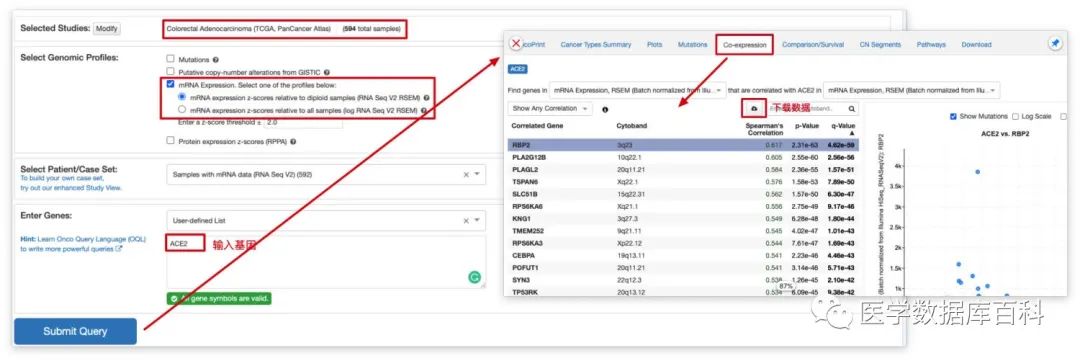The width and height of the screenshot is (1080, 361).
Task: Open help icon next to Protein expression RPPA
Action: [293, 141]
